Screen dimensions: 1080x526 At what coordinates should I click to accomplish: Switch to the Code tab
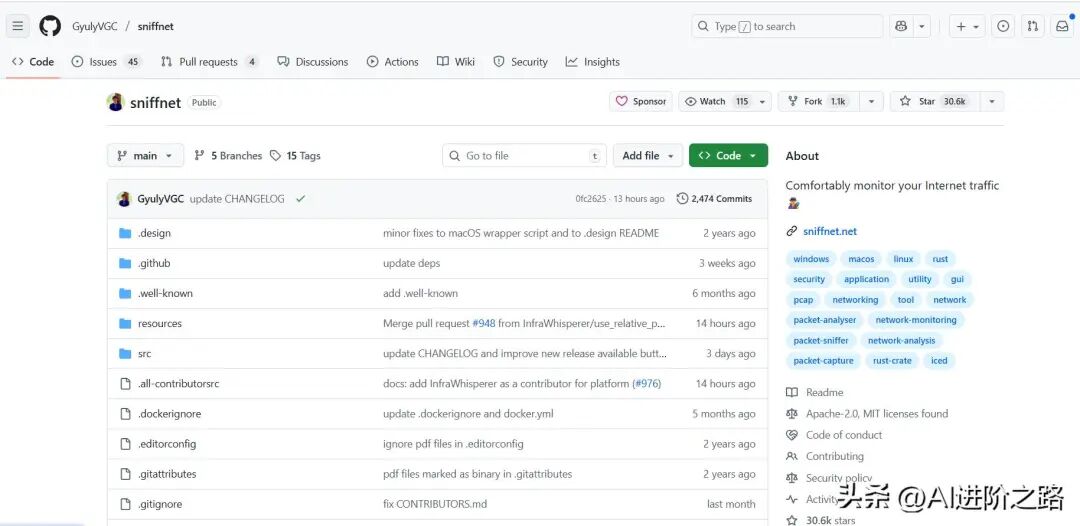pos(33,62)
